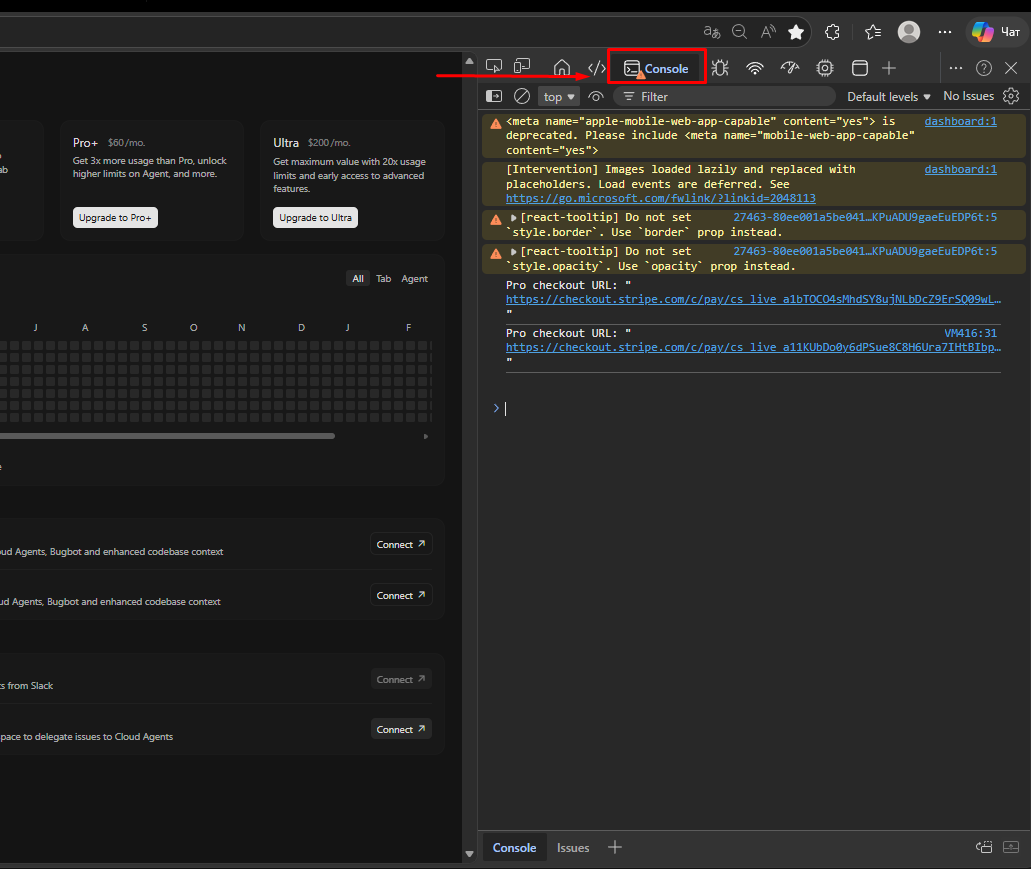
Task: Click the expand drawer icon at bottom right
Action: pyautogui.click(x=1011, y=847)
